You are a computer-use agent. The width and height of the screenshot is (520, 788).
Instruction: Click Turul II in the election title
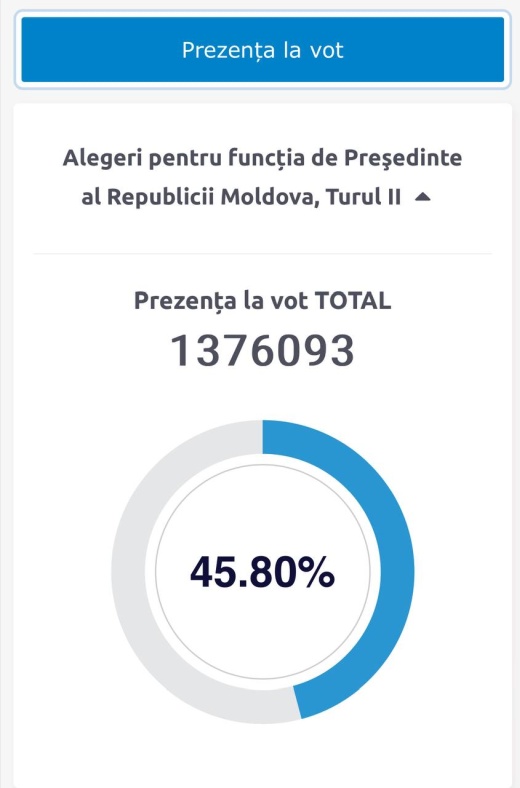[x=364, y=196]
